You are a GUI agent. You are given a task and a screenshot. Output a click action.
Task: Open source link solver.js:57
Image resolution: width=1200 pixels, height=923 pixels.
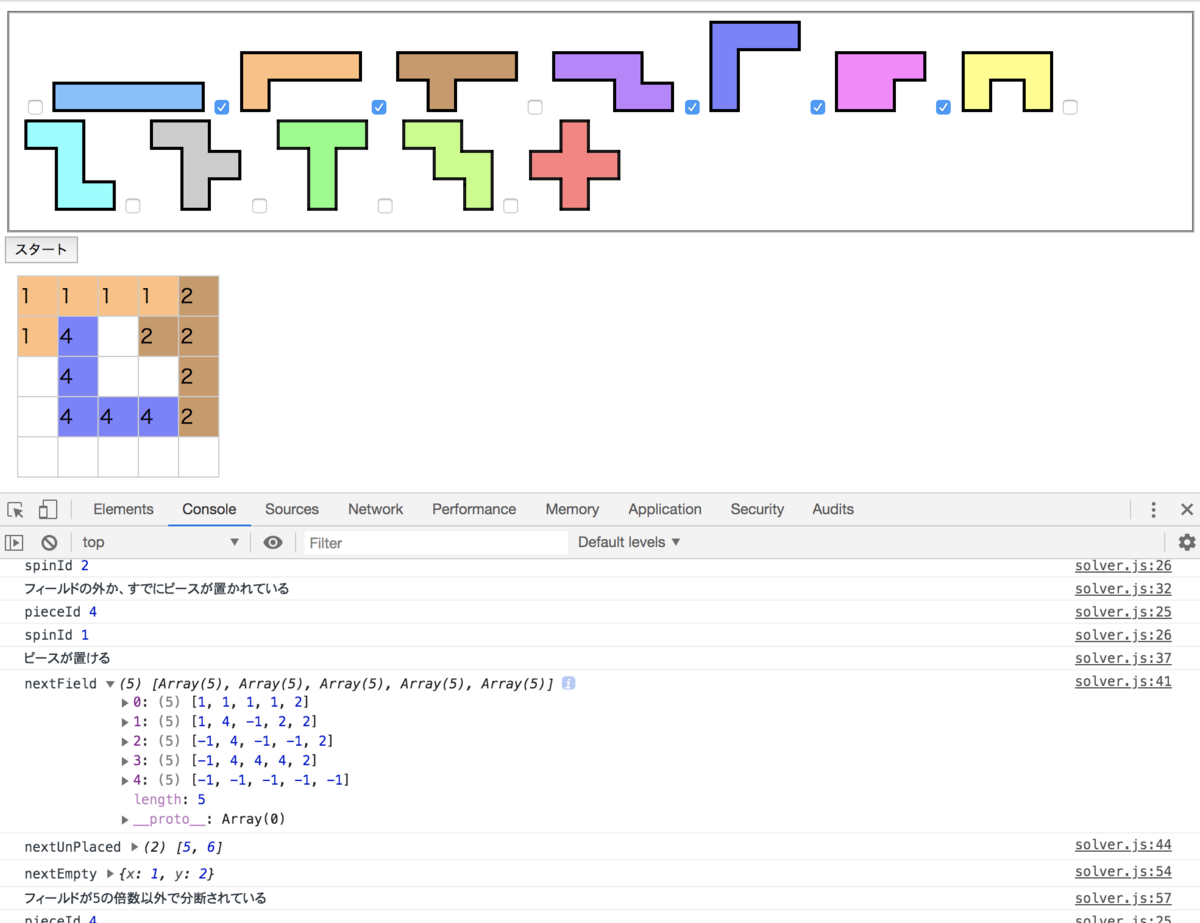pyautogui.click(x=1123, y=898)
